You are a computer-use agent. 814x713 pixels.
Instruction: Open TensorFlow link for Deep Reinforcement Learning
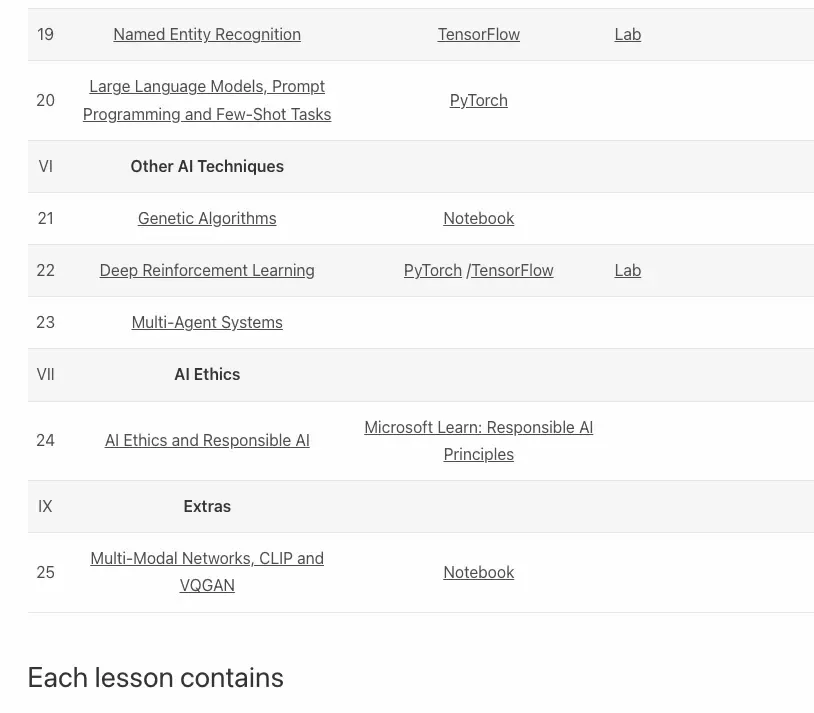pyautogui.click(x=512, y=270)
